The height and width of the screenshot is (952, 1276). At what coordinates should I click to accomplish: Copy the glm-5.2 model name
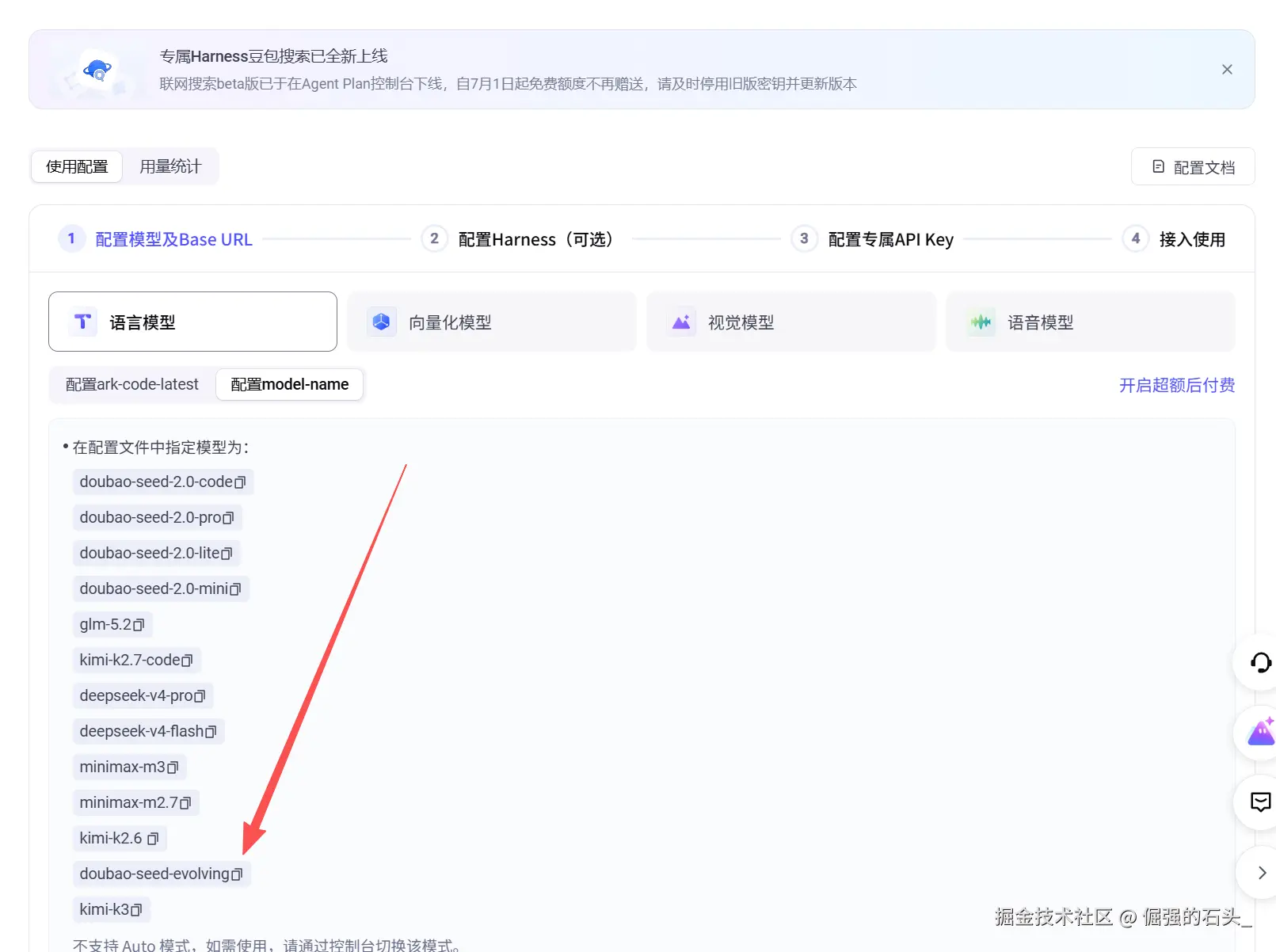(139, 625)
